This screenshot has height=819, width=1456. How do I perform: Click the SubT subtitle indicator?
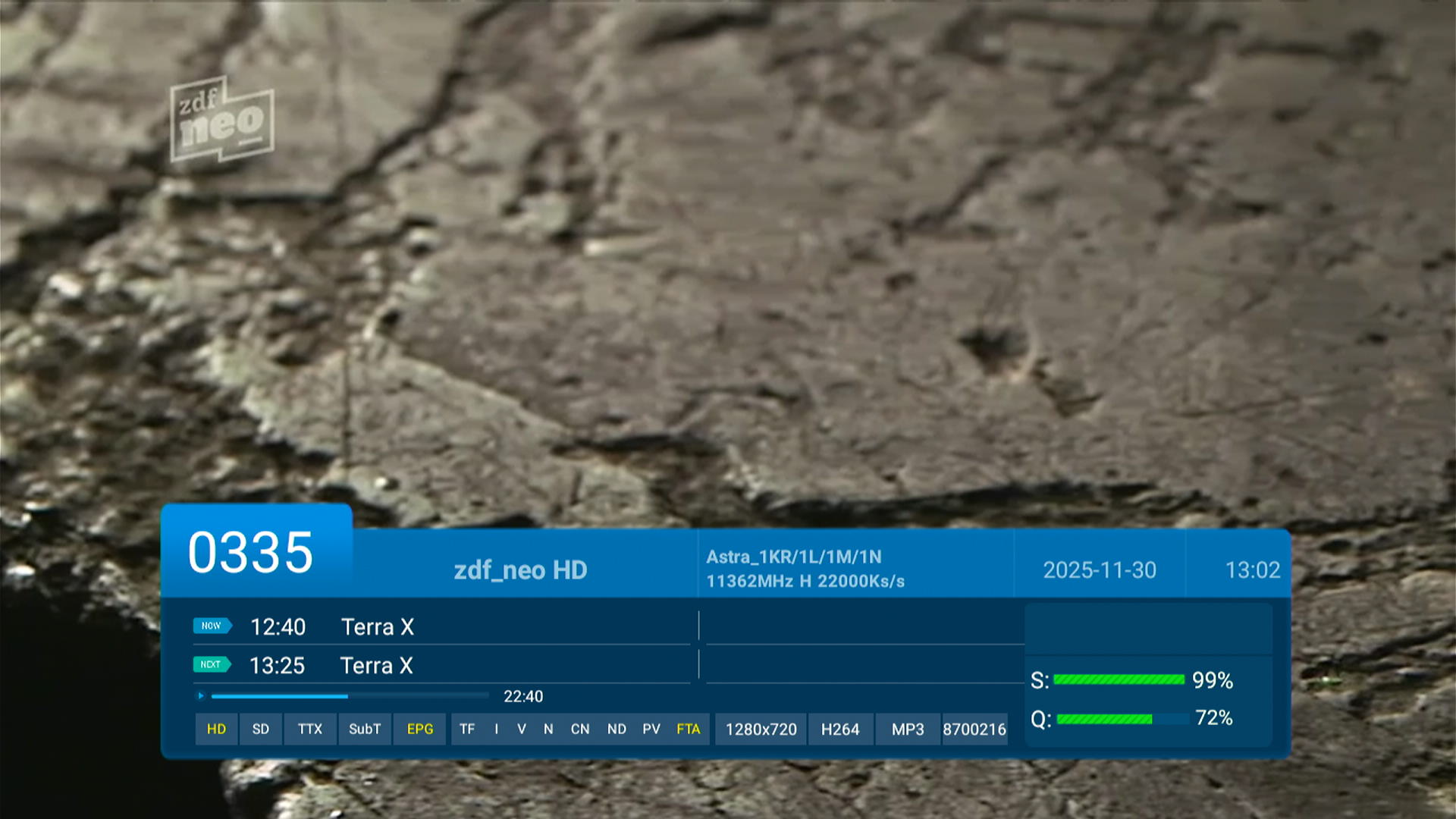[364, 729]
